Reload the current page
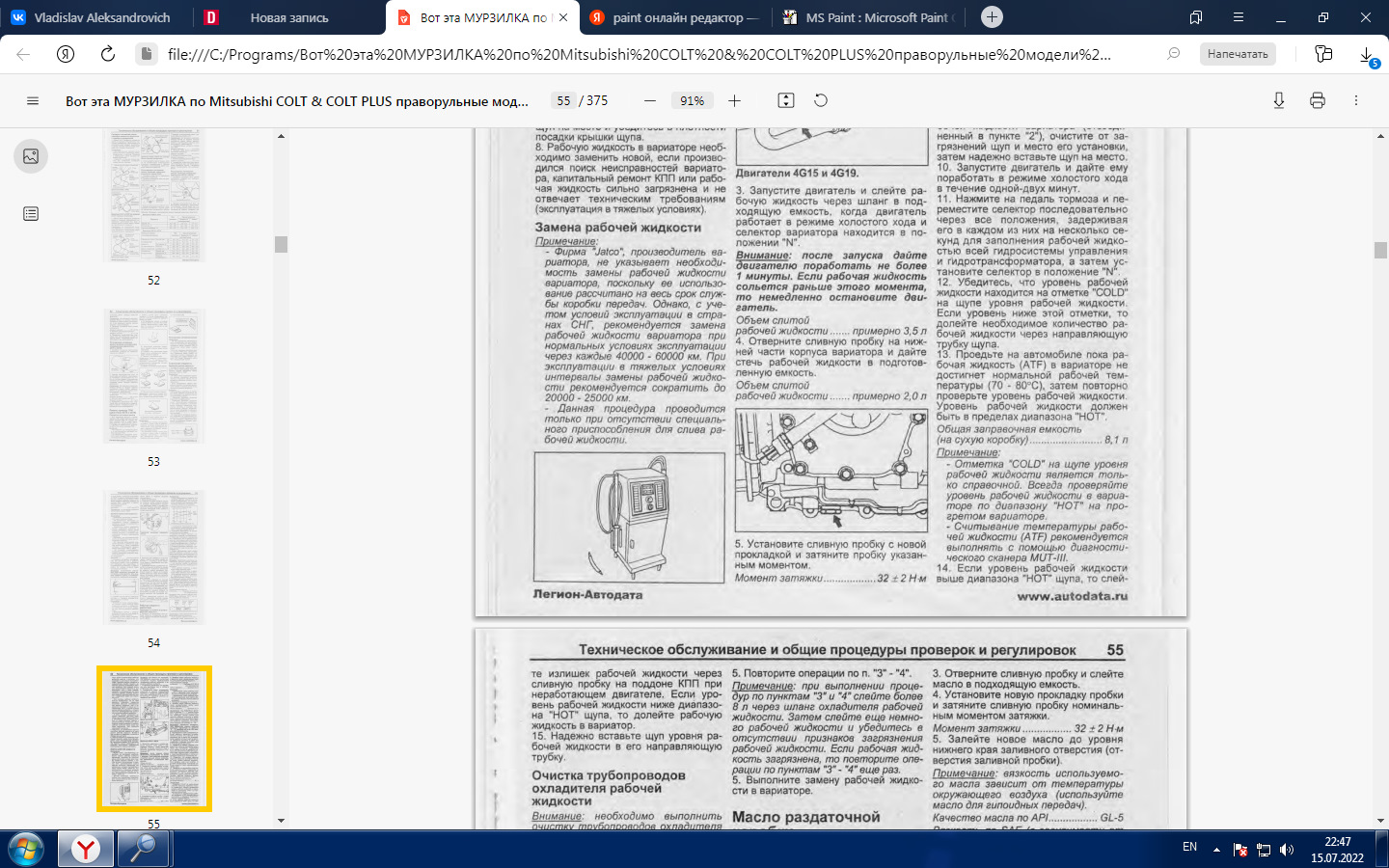This screenshot has width=1389, height=868. point(108,54)
